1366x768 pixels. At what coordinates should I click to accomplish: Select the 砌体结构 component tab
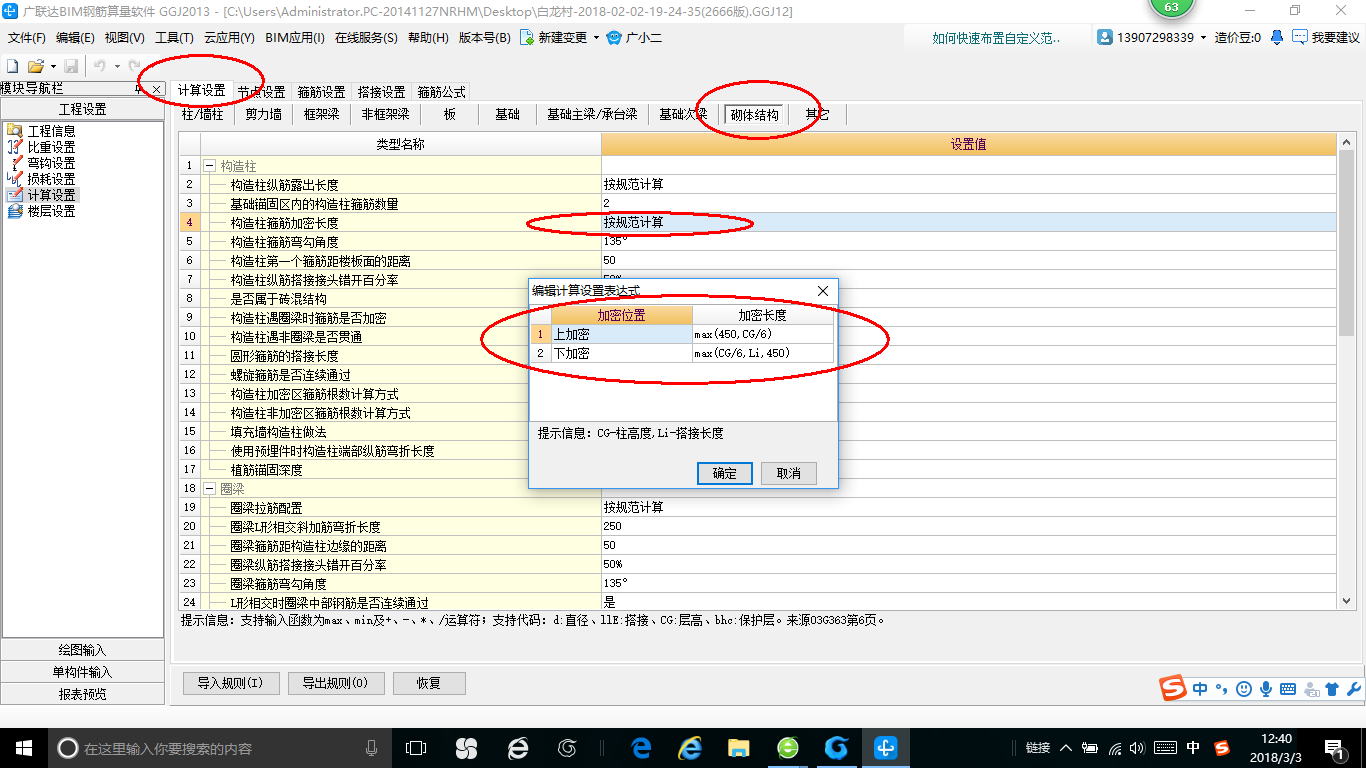coord(754,115)
